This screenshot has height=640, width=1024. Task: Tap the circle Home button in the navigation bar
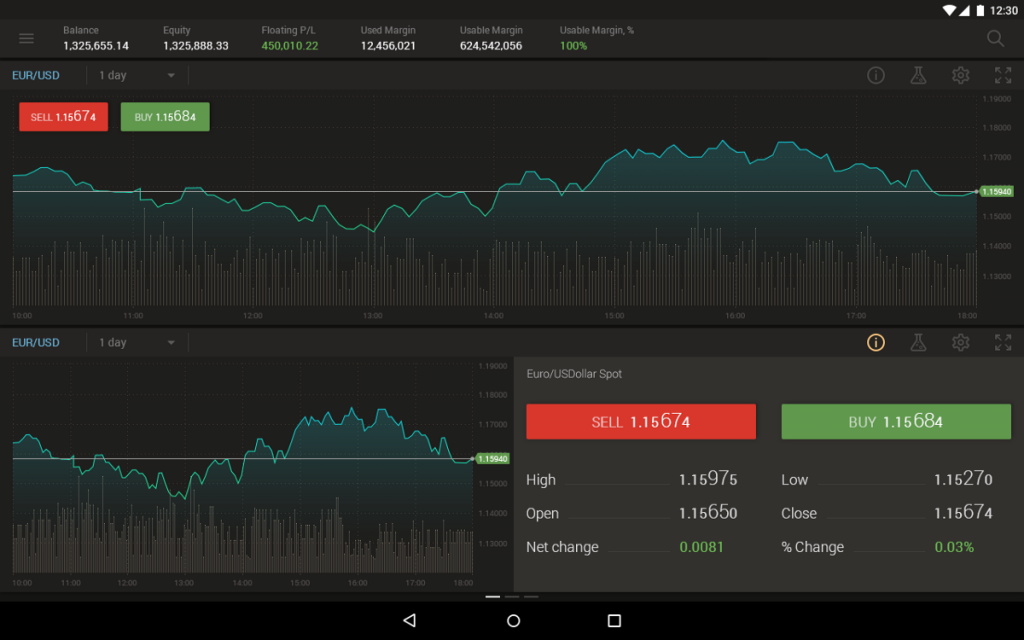click(x=512, y=620)
